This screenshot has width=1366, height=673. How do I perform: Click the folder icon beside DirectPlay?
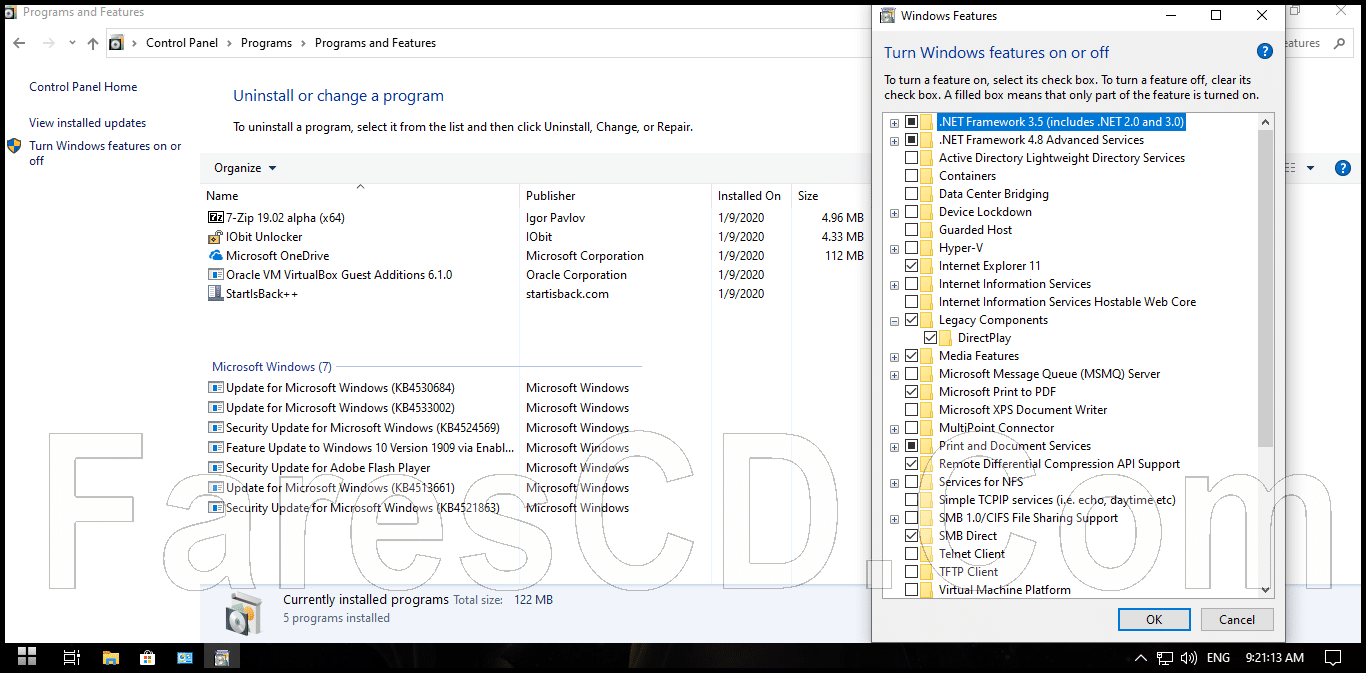pos(945,338)
